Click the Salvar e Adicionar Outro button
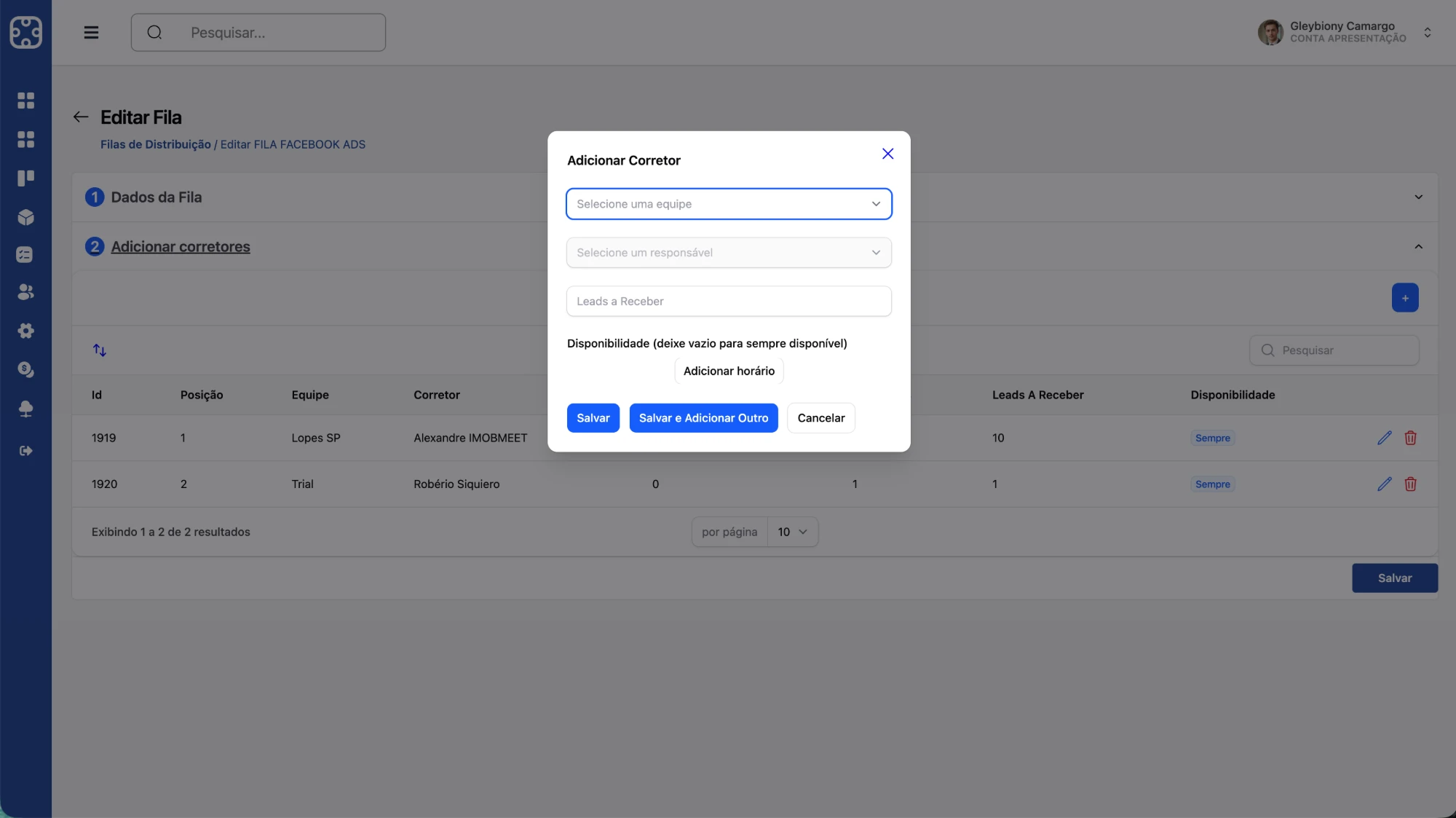1456x818 pixels. pos(703,418)
